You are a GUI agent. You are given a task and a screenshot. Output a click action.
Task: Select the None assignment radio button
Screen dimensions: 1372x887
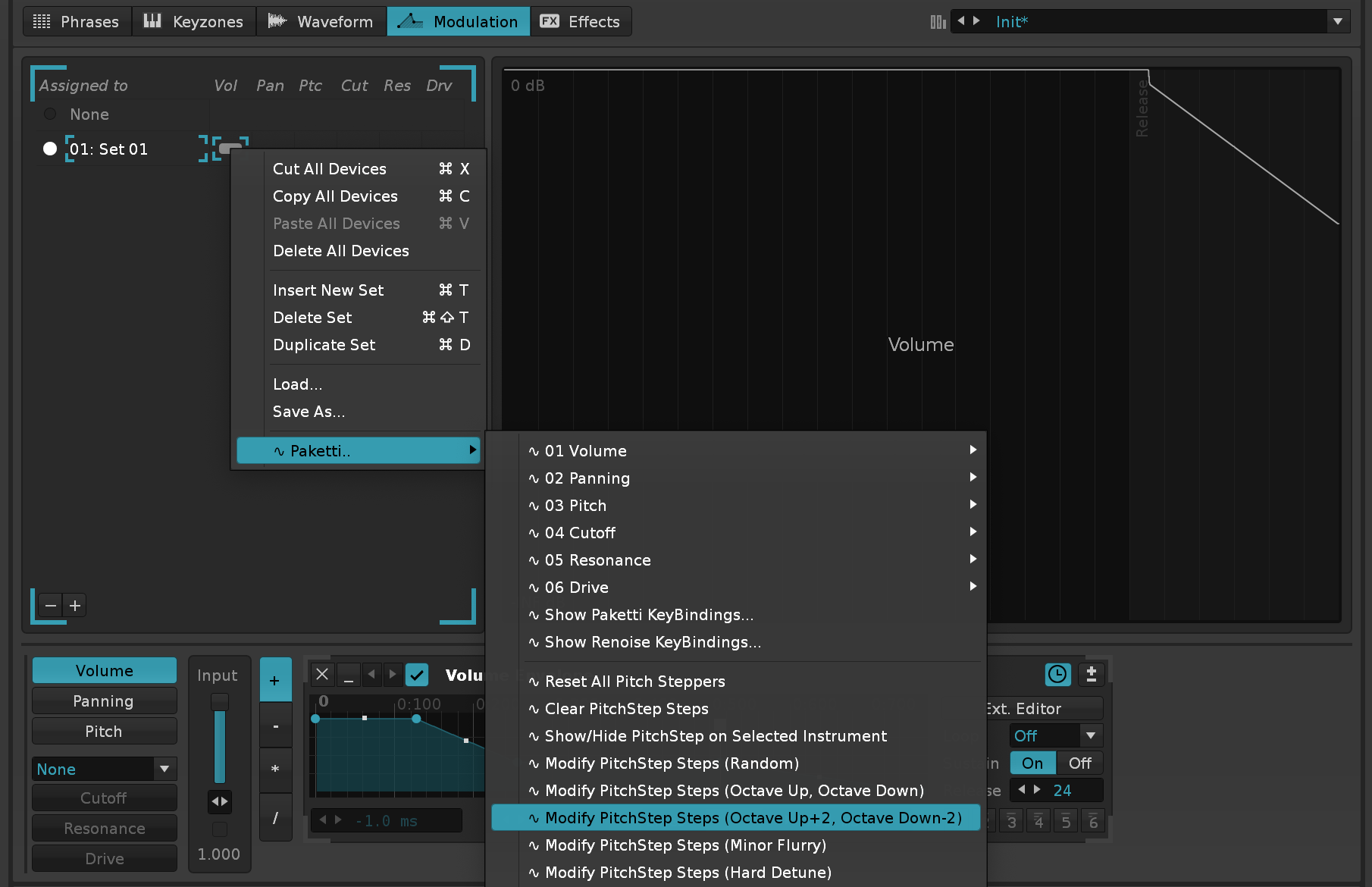coord(50,114)
